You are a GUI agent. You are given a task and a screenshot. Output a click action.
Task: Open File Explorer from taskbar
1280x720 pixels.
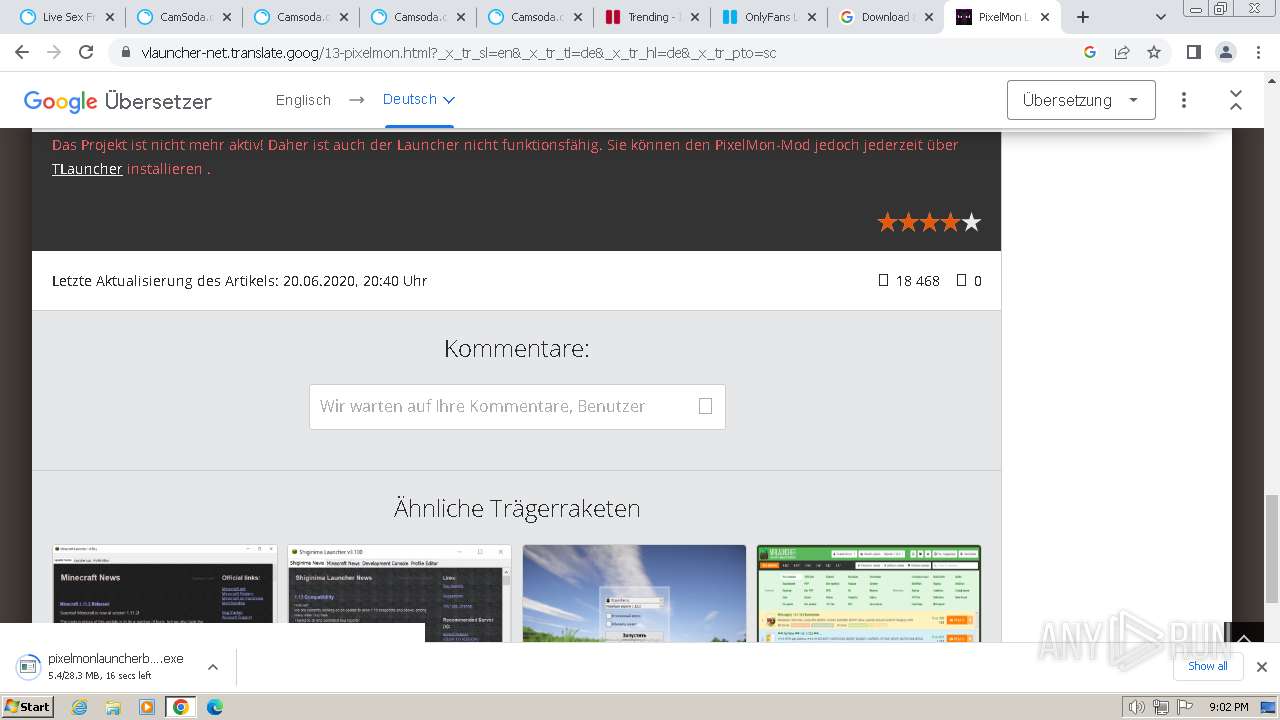point(113,707)
